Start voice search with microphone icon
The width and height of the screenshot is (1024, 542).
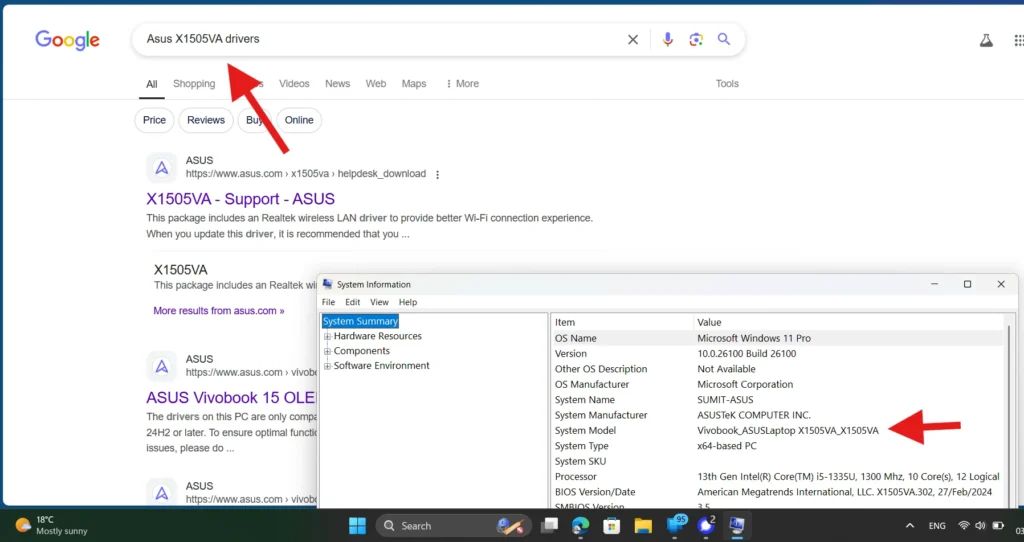coord(667,40)
